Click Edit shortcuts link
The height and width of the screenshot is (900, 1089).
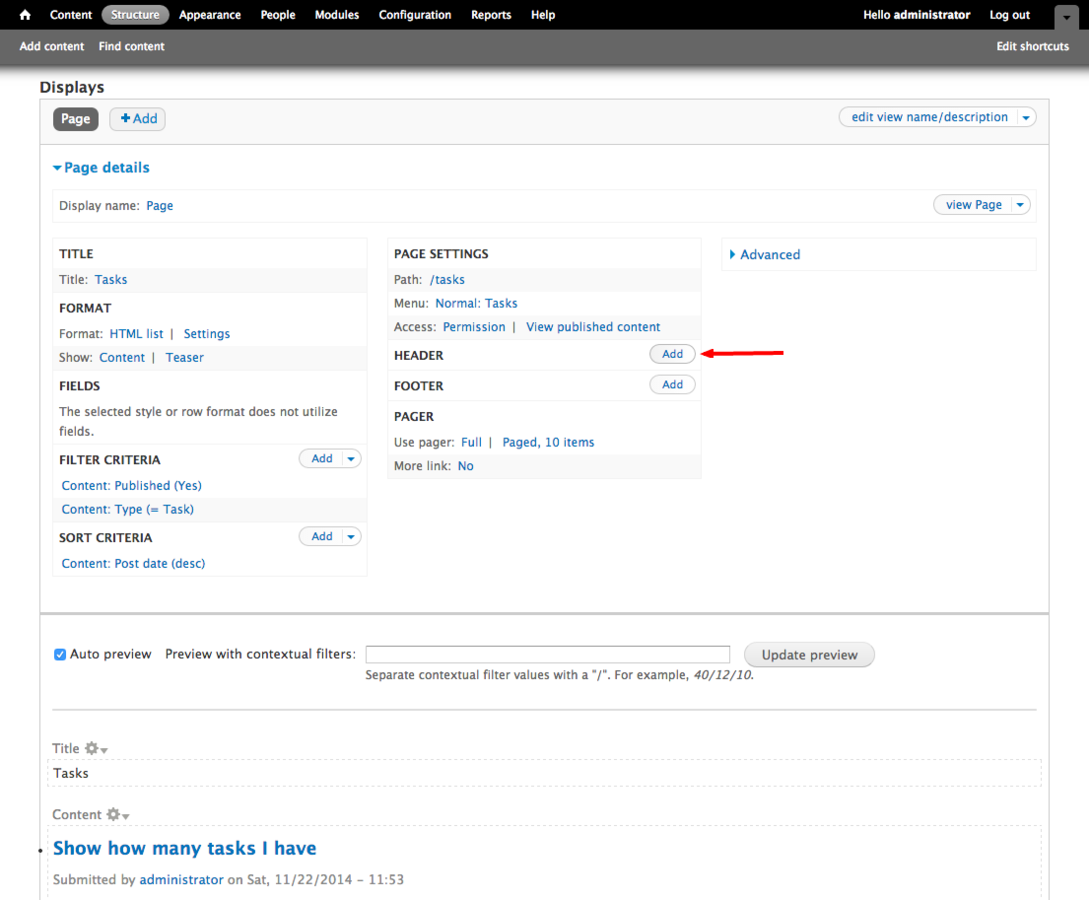1033,47
